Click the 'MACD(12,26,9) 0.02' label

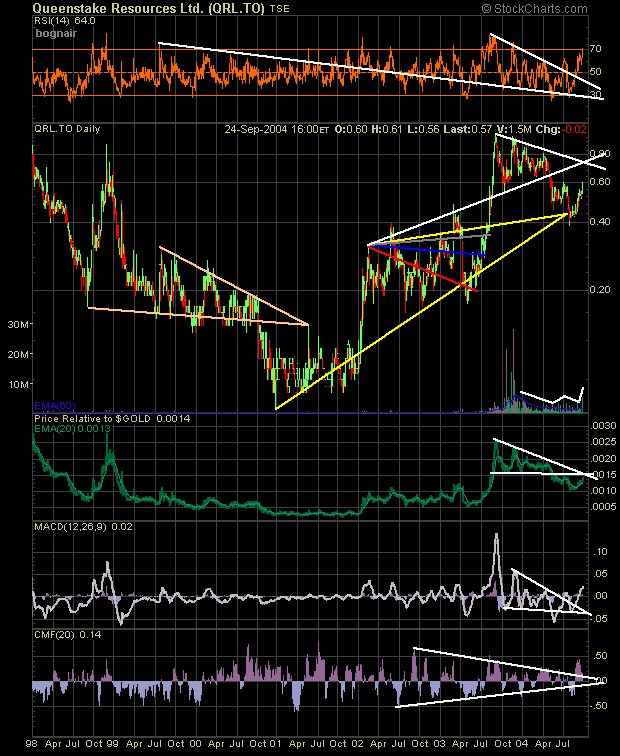point(83,527)
